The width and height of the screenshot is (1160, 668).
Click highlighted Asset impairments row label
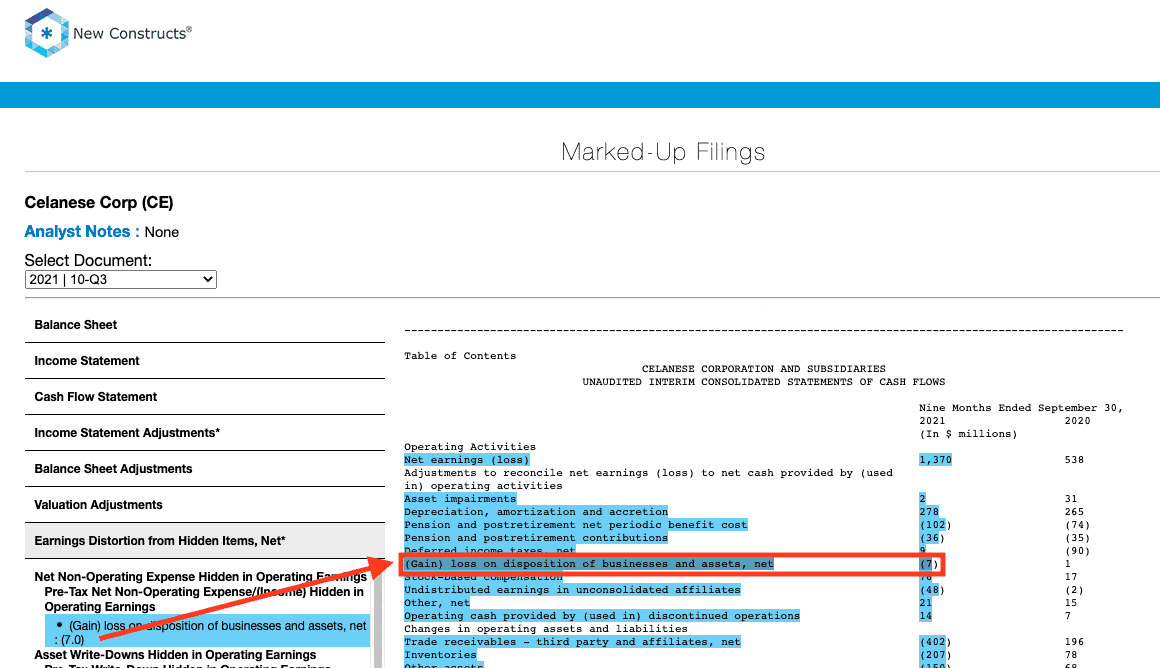(460, 499)
